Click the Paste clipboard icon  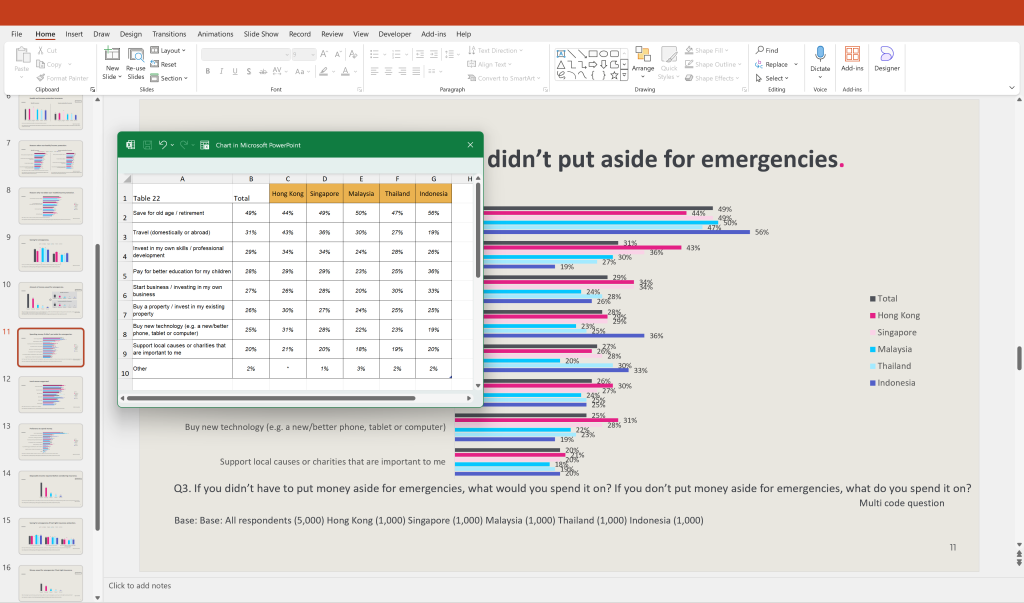pyautogui.click(x=22, y=54)
